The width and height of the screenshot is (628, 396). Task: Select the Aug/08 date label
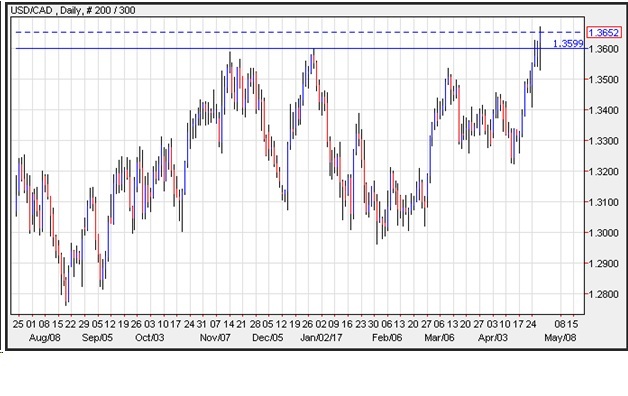coord(44,338)
